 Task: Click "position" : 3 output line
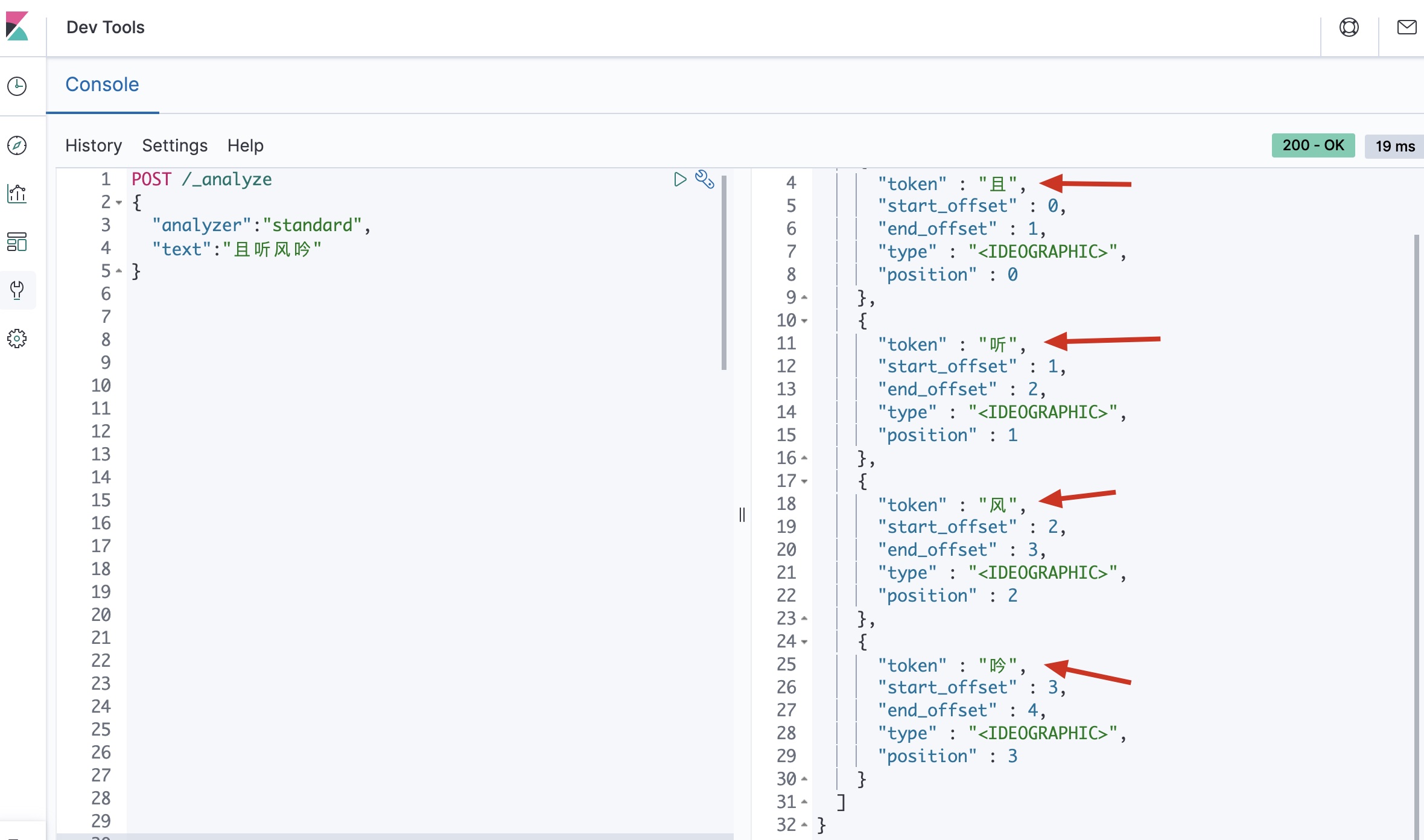tap(947, 756)
